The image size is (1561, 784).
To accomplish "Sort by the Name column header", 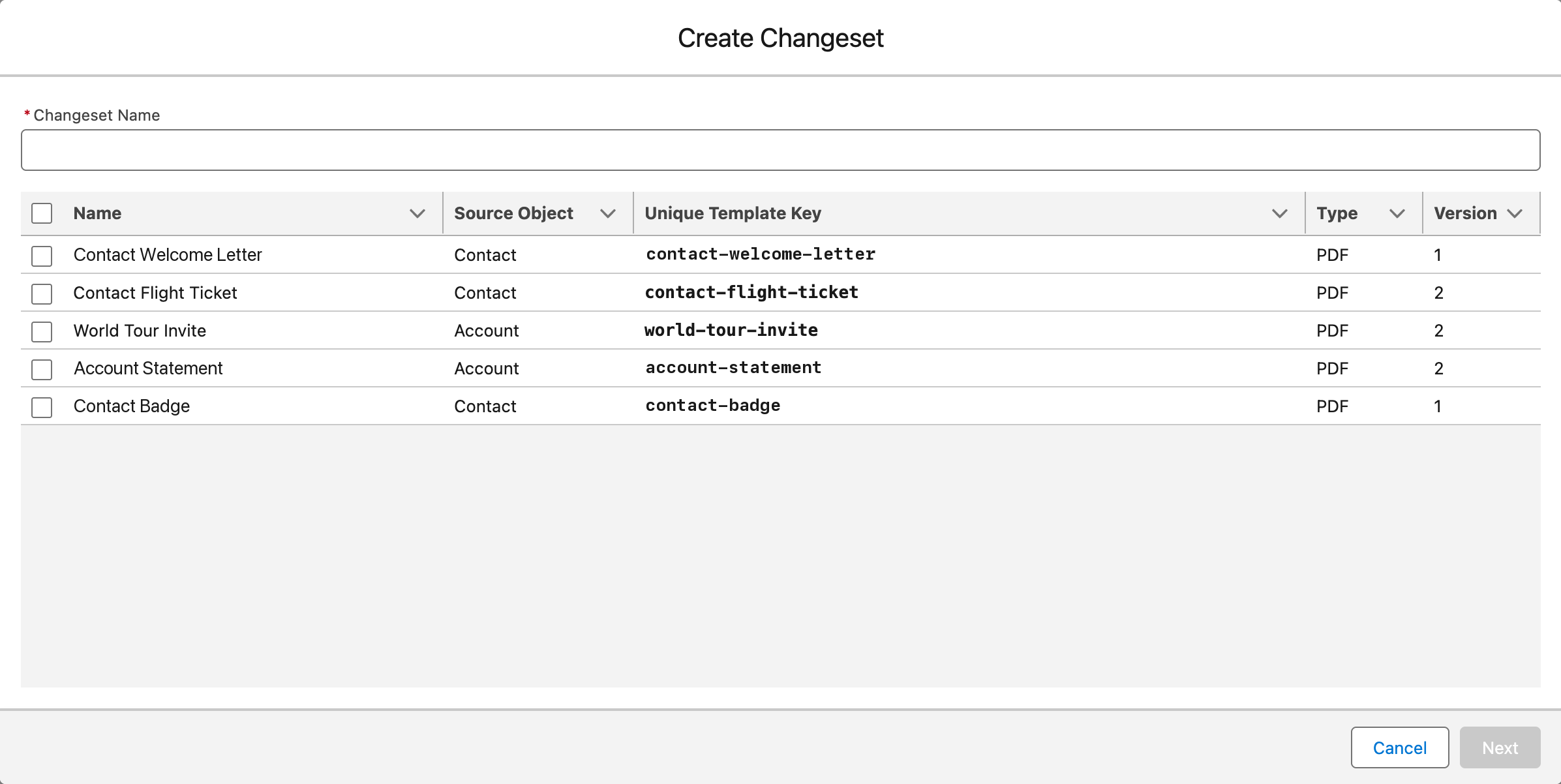I will 97,213.
